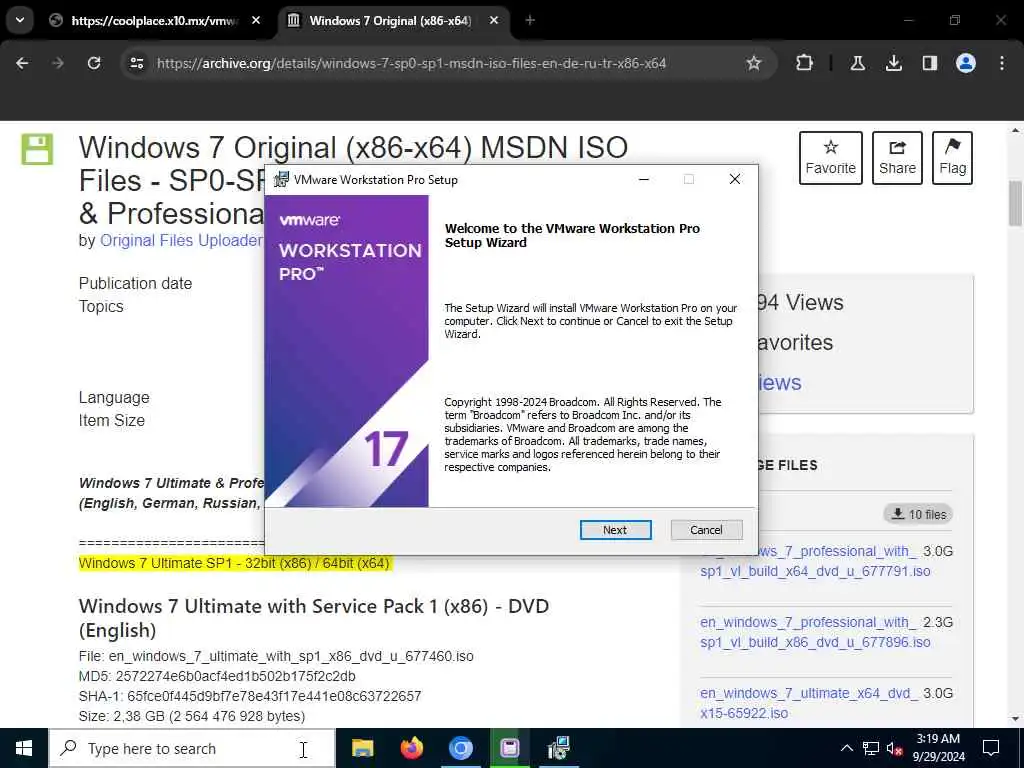Switch to the coolplace.x10.mx tab

point(154,21)
